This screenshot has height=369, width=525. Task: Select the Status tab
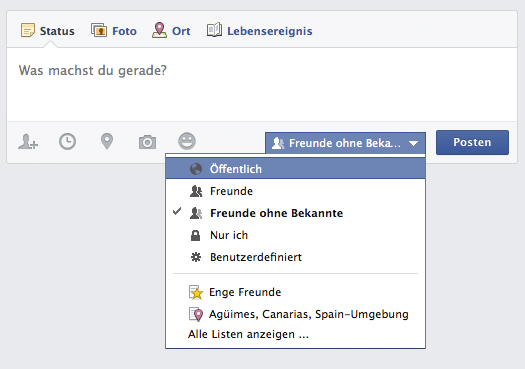pos(48,31)
